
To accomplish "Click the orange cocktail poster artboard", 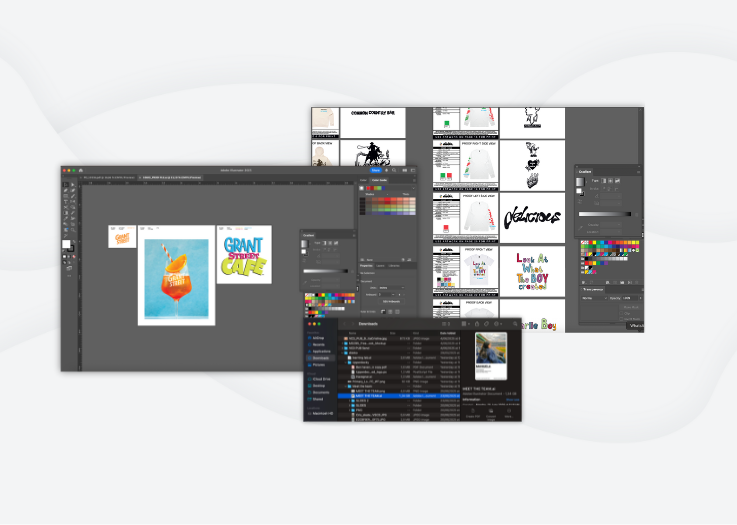I will pyautogui.click(x=176, y=275).
